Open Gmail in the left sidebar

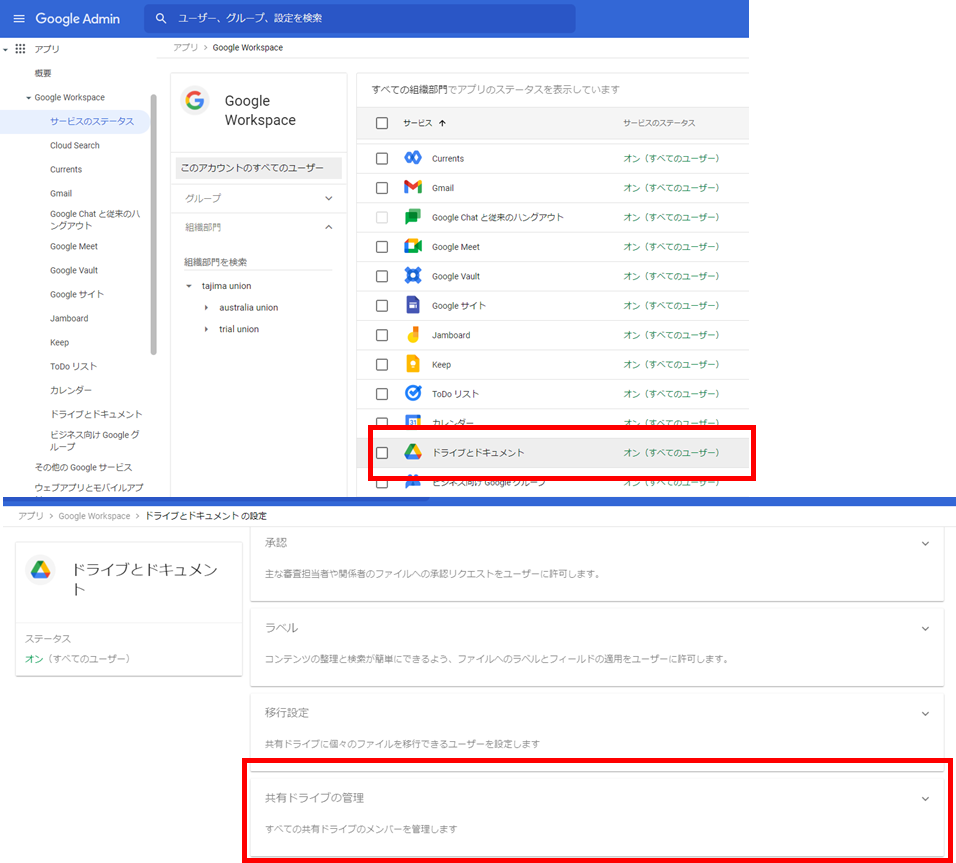(61, 193)
